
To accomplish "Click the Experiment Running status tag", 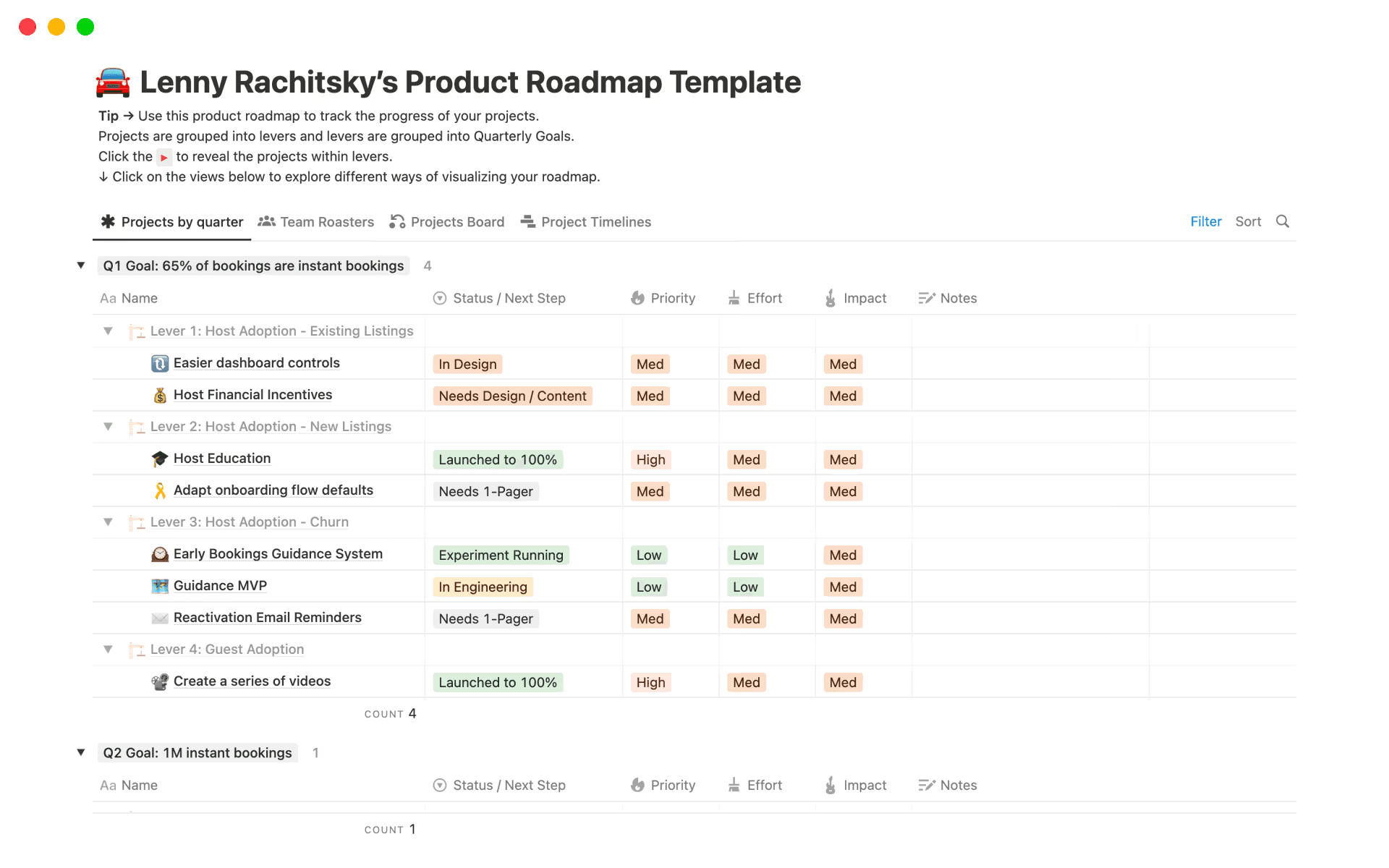I will pyautogui.click(x=501, y=555).
